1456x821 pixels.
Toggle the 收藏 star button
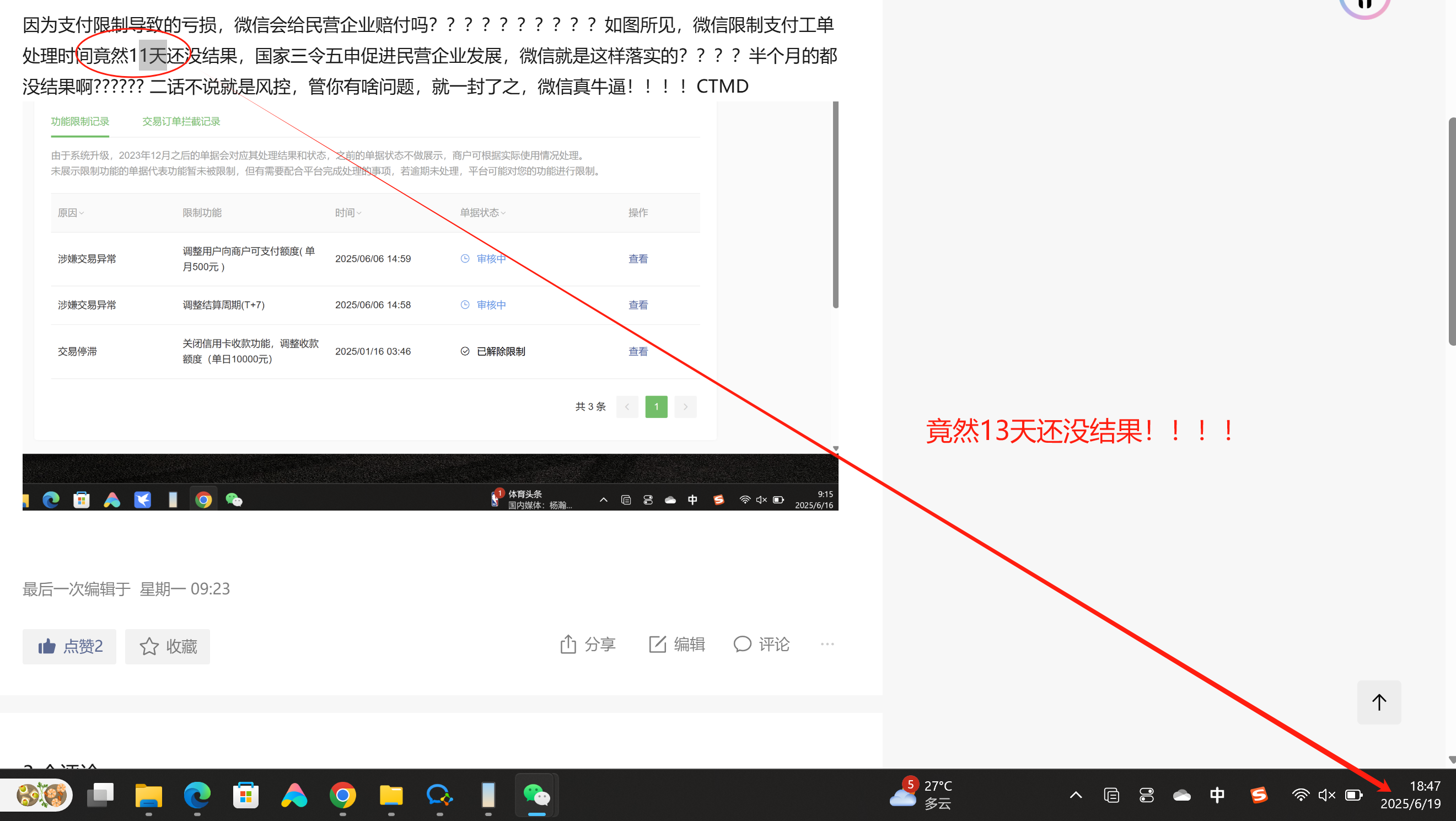167,646
